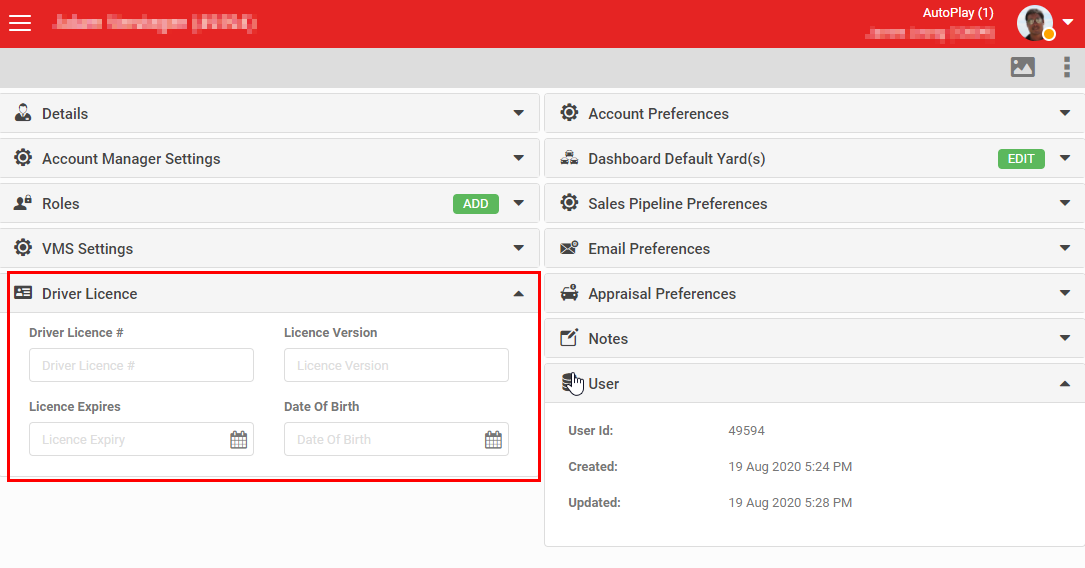The width and height of the screenshot is (1085, 568).
Task: Expand the Account Preferences panel arrow
Action: (x=1065, y=113)
